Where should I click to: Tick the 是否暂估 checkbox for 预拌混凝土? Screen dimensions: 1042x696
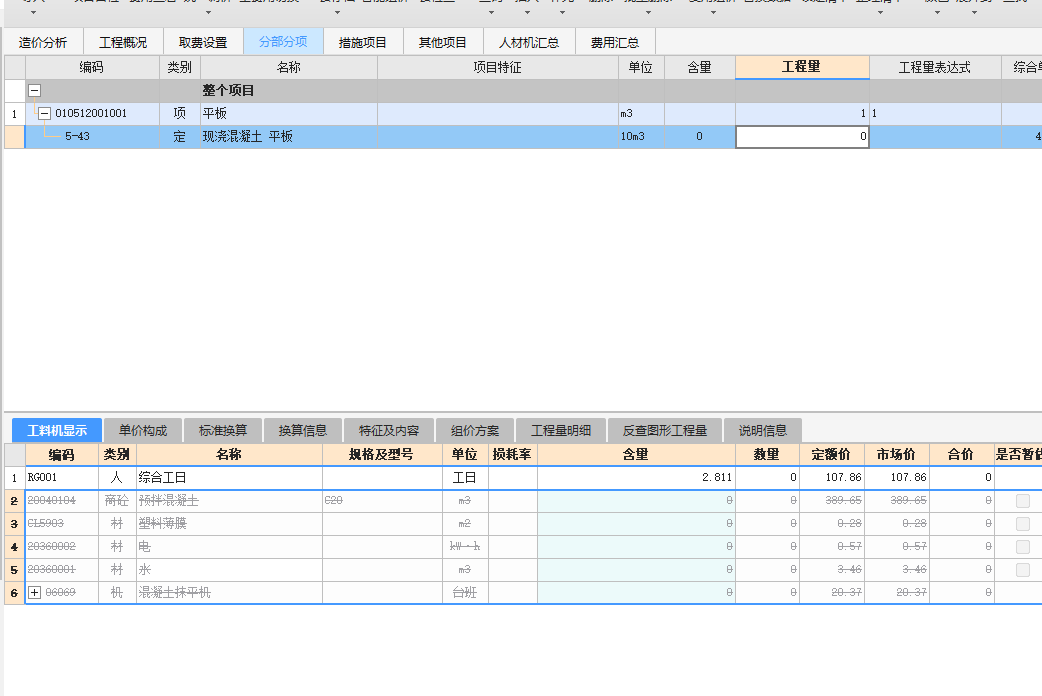[x=1023, y=501]
